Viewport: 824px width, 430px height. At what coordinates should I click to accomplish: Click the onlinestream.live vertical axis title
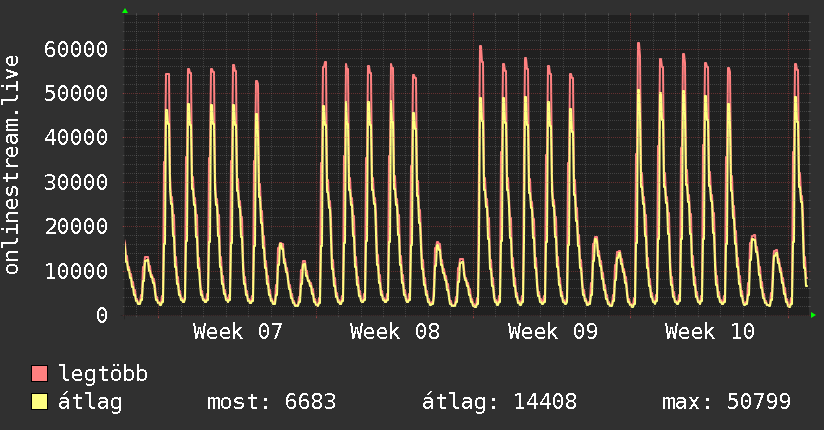(12, 165)
